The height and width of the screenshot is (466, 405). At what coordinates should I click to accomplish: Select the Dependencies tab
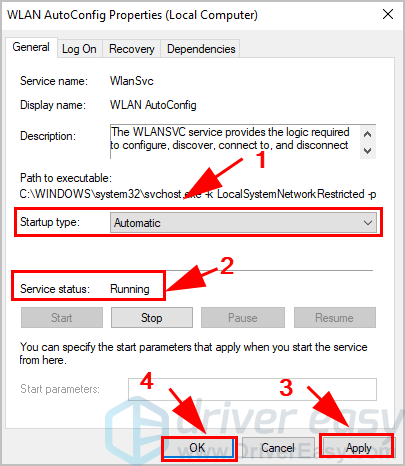(201, 49)
